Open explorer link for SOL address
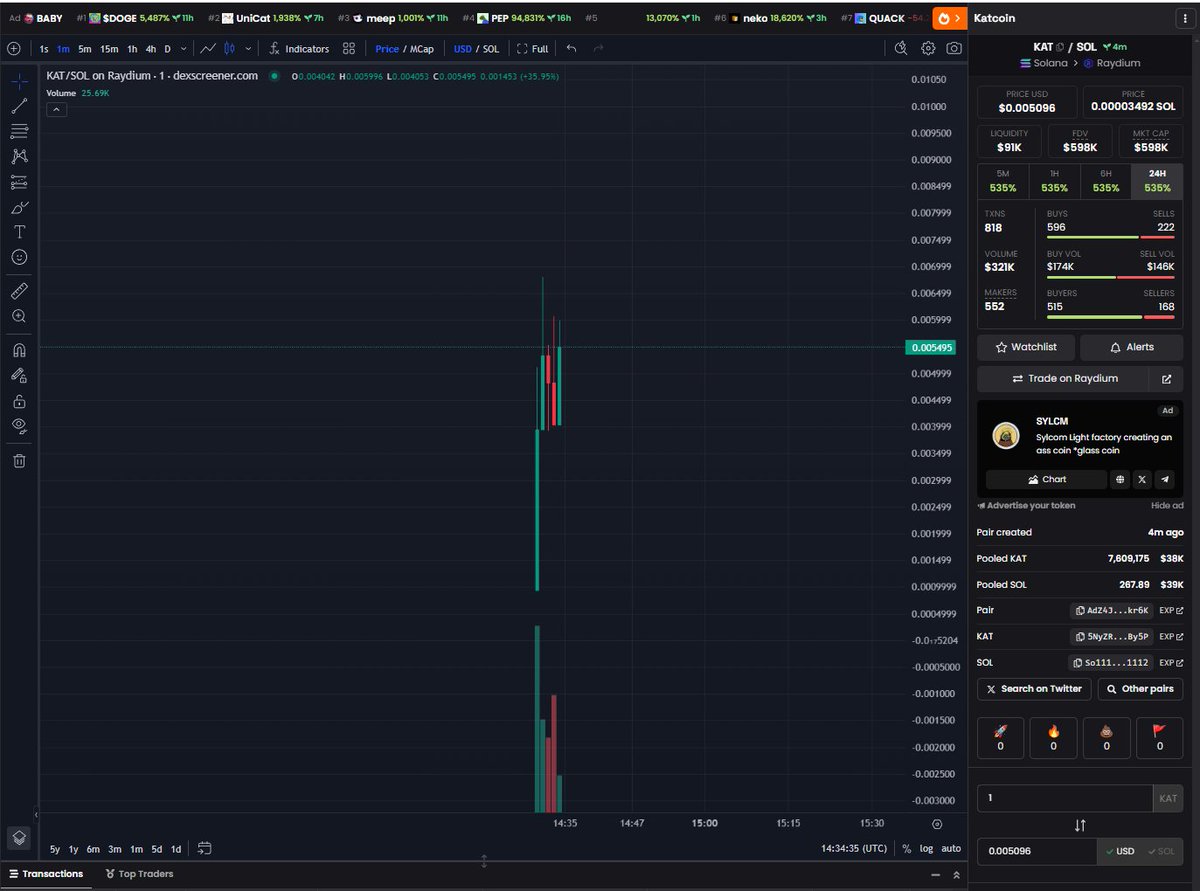The width and height of the screenshot is (1200, 891). 1171,662
